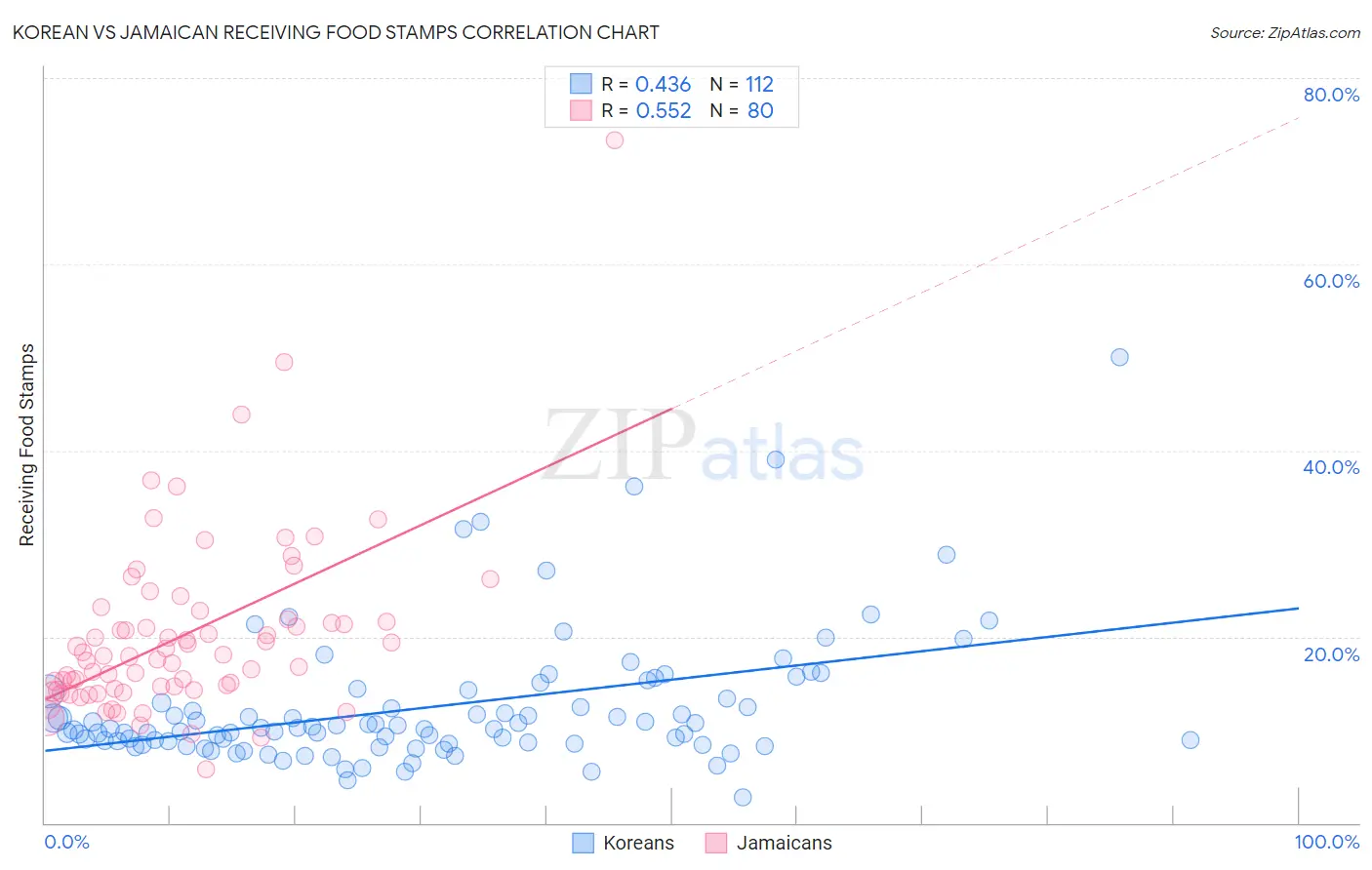This screenshot has width=1372, height=870.
Task: Click the ZIPatlas watermark in chart center
Action: coord(704,445)
